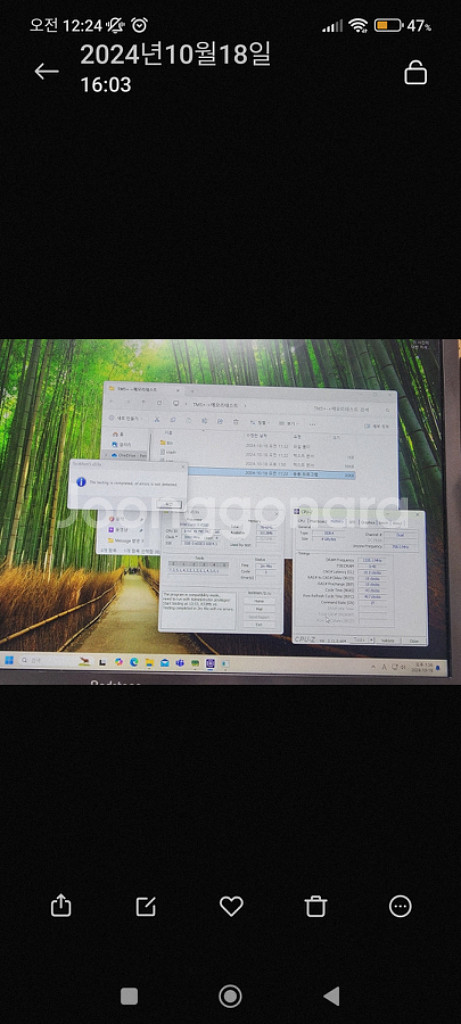Click the Close button in CPU-Z
Viewport: 461px width, 1024px height.
point(413,640)
